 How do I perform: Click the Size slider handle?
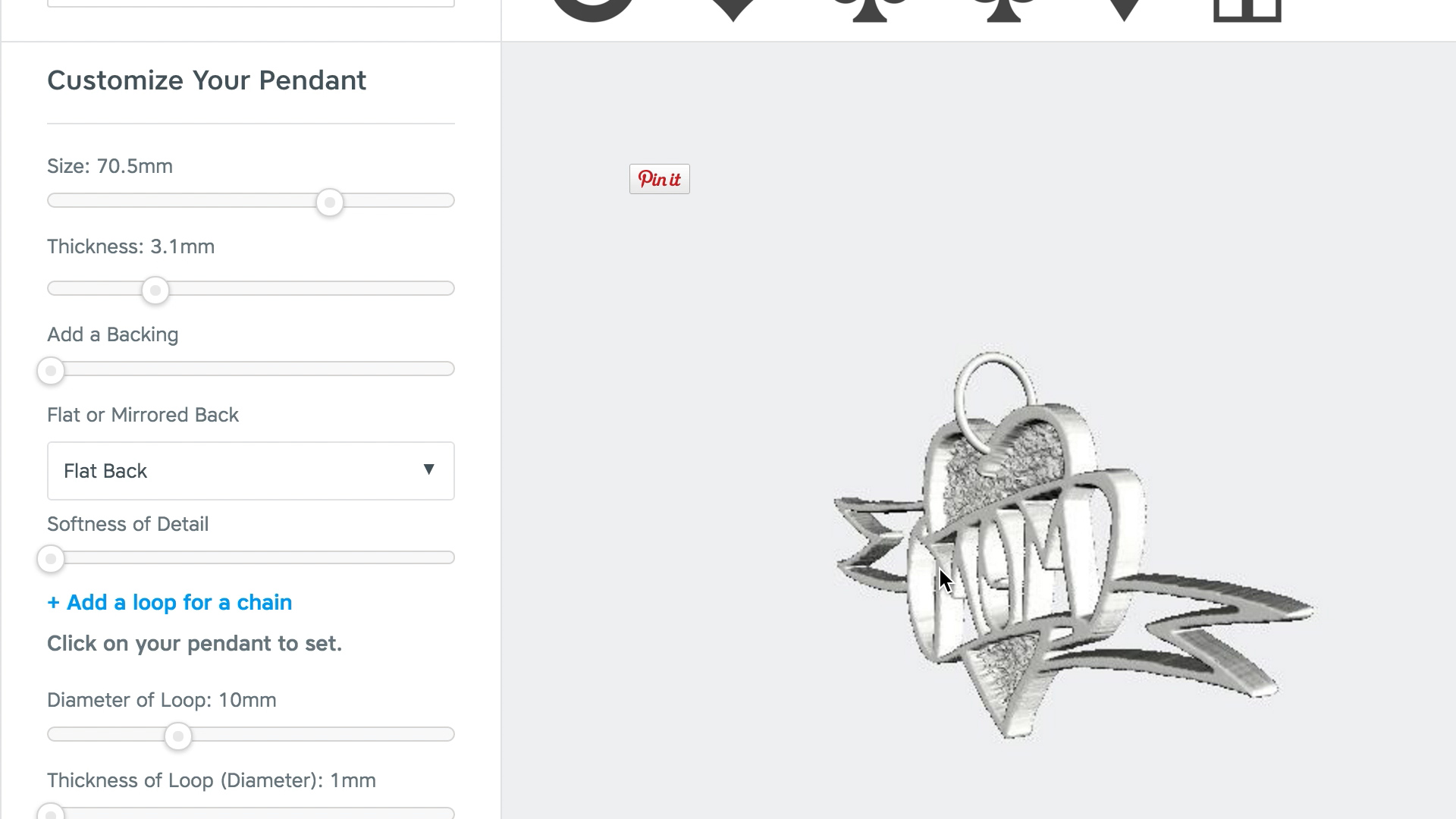click(x=330, y=202)
